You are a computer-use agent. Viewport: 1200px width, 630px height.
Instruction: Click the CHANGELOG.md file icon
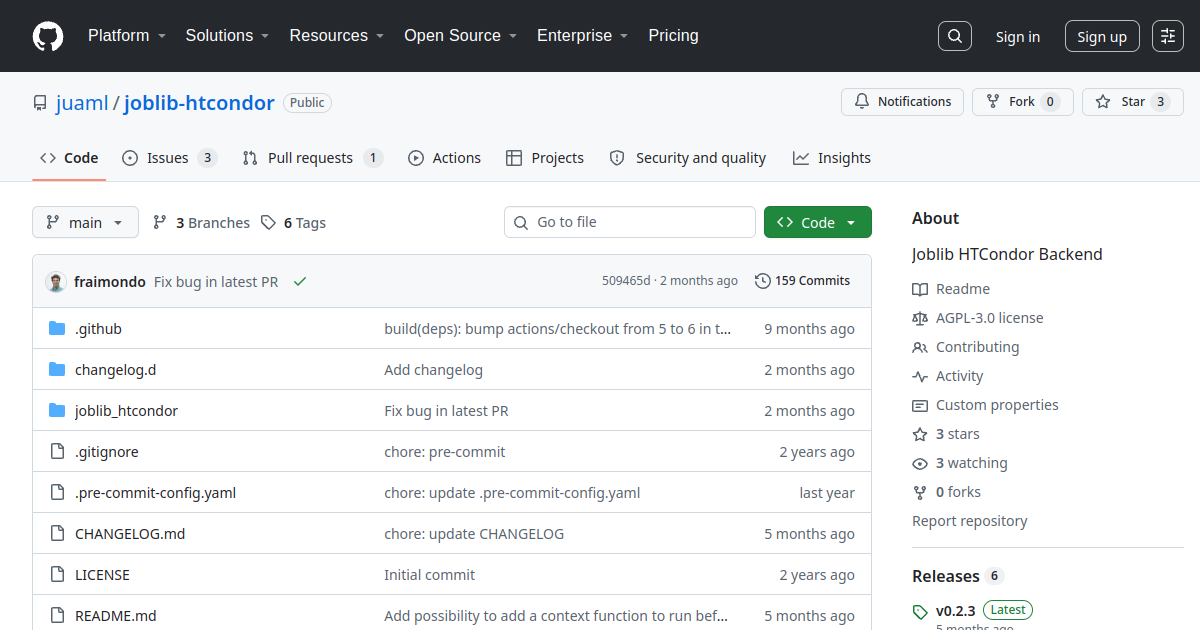point(57,534)
